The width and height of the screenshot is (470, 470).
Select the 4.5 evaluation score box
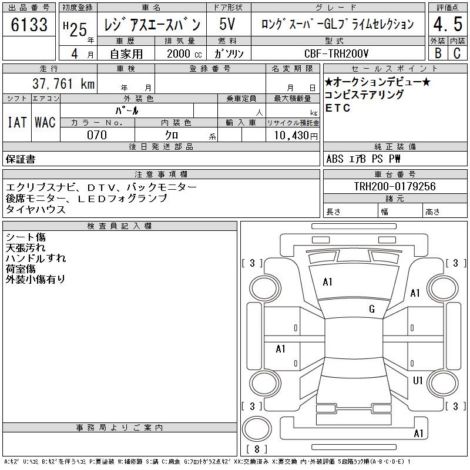[448, 24]
